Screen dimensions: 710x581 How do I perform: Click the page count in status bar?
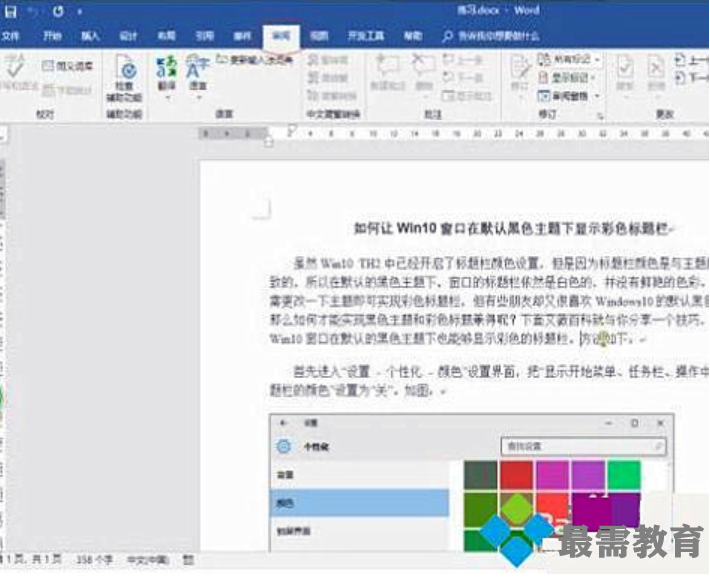point(31,559)
